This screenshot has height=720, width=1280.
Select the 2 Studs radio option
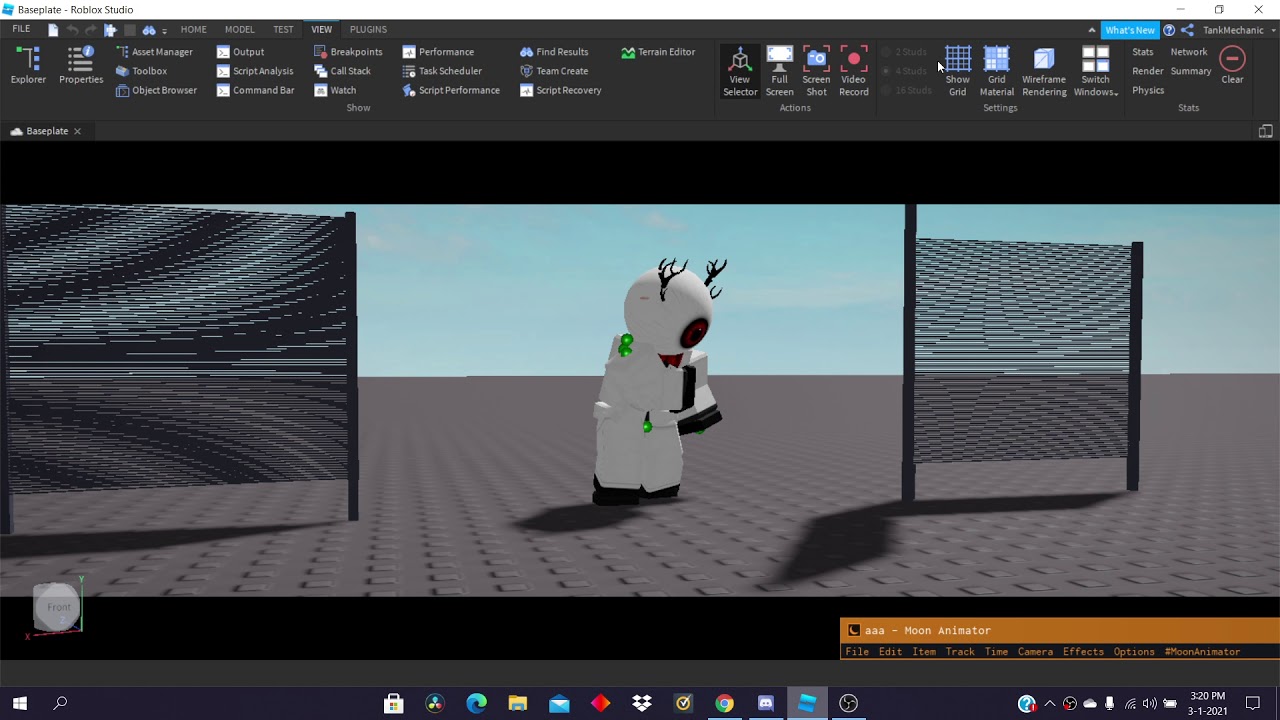point(905,52)
